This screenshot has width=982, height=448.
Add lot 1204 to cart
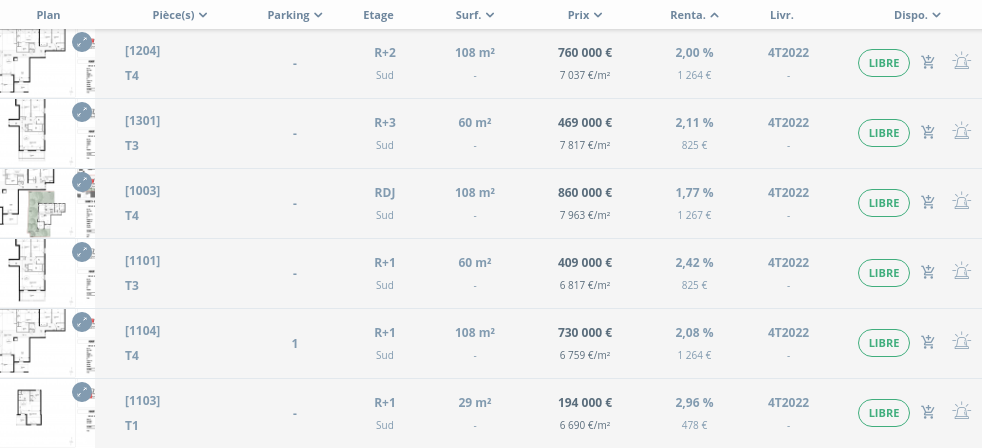tap(929, 63)
